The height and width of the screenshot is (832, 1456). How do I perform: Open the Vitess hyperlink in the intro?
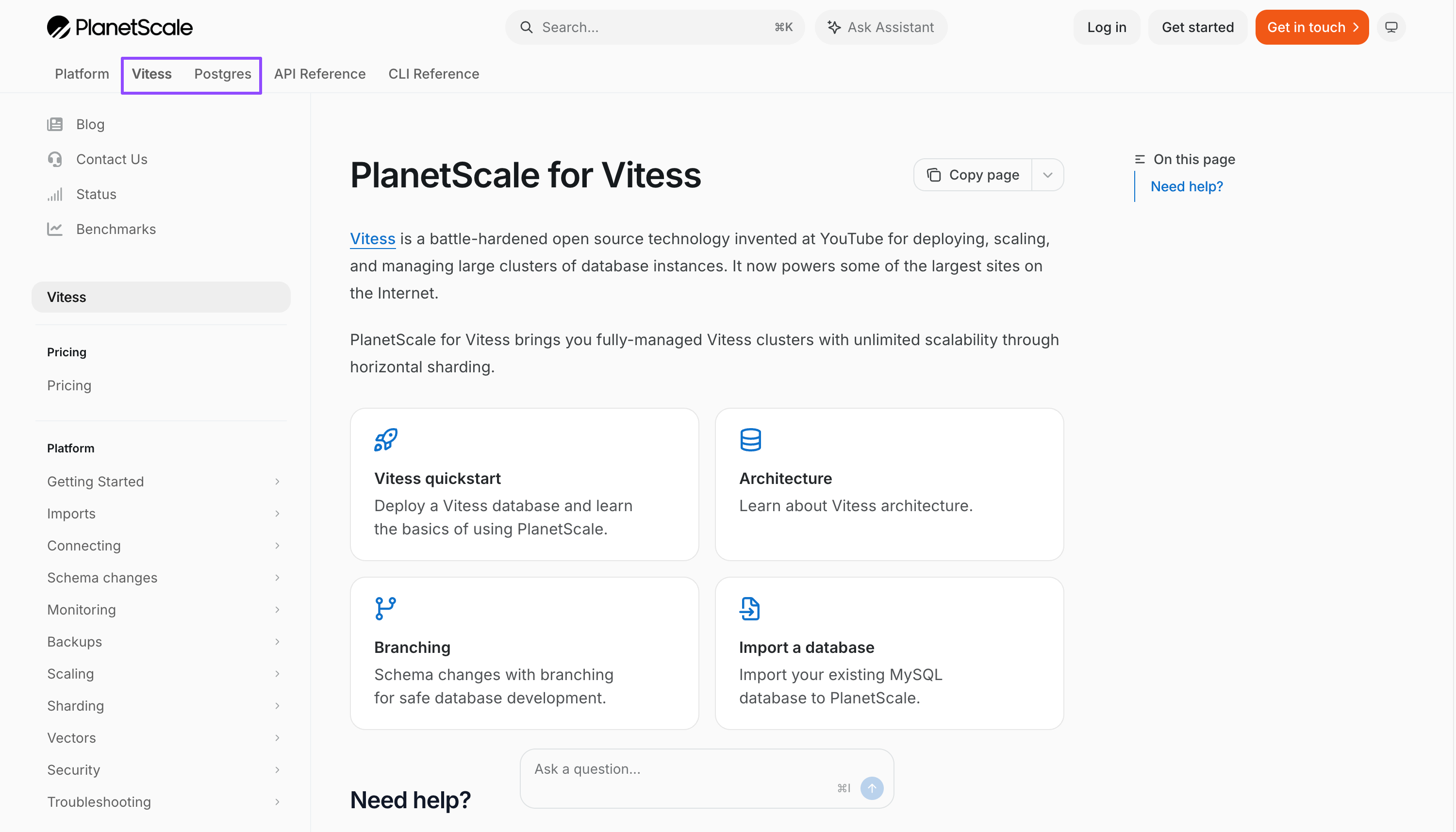tap(372, 239)
